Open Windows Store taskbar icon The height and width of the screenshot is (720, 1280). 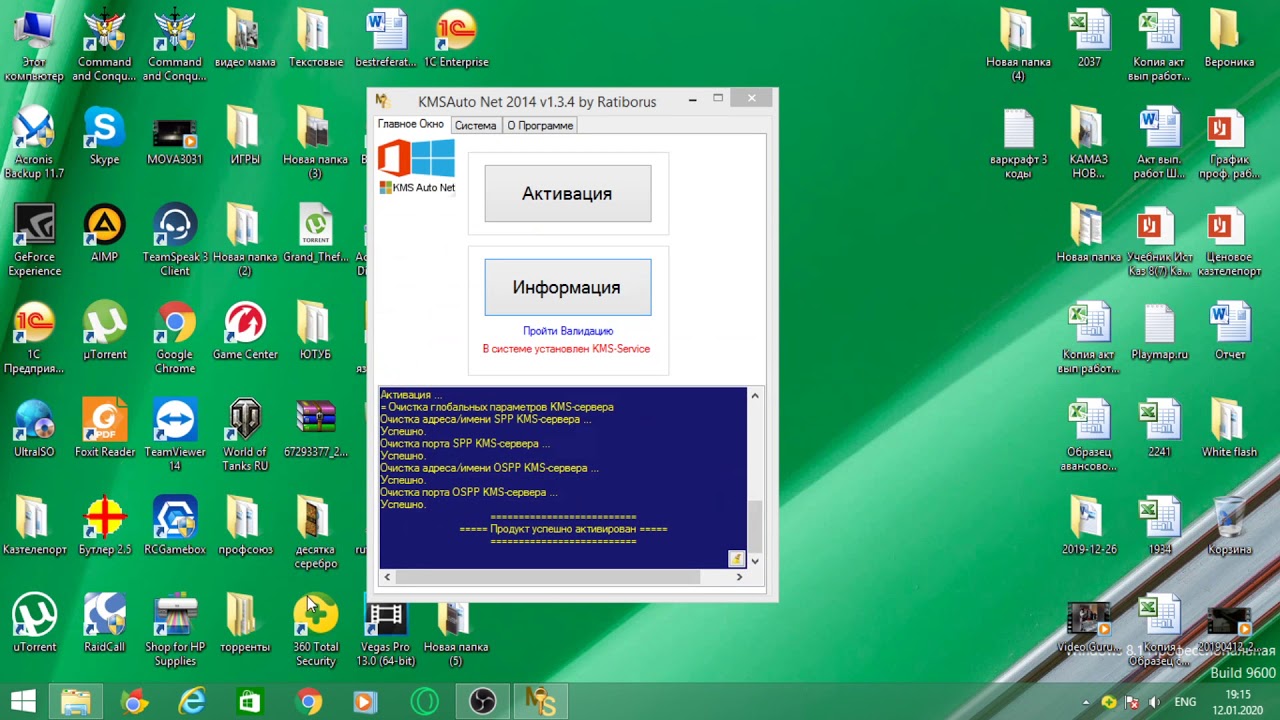(249, 702)
